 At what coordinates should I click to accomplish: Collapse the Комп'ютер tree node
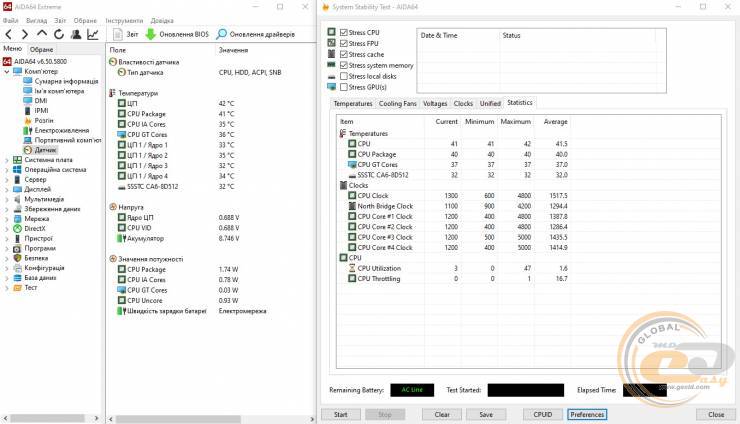7,72
